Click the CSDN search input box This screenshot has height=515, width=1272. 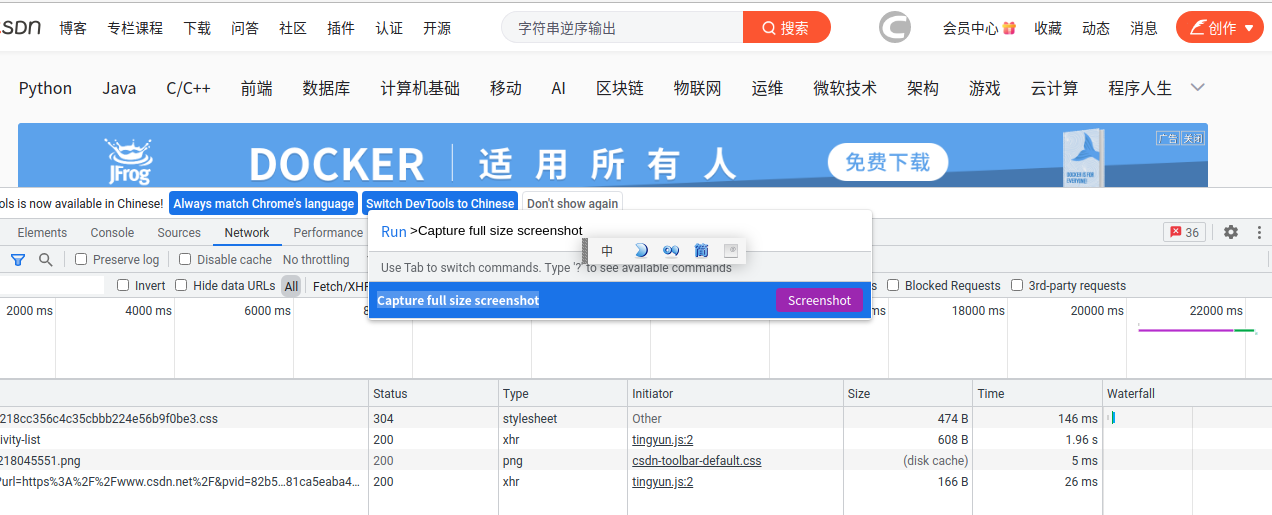click(622, 28)
